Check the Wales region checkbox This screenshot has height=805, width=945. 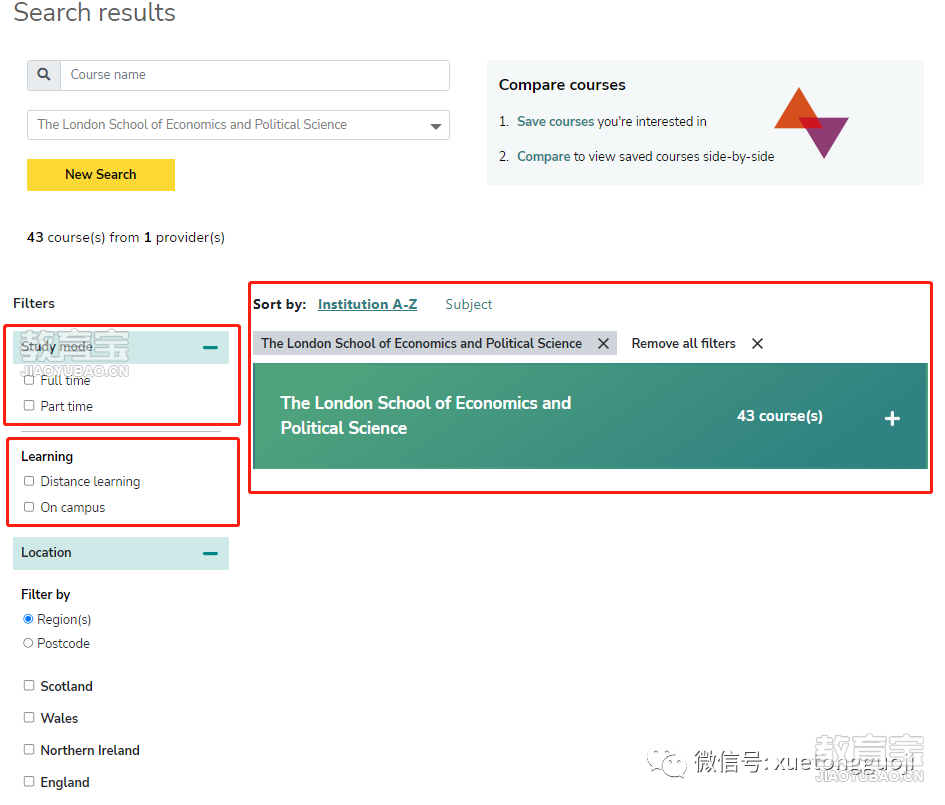coord(29,717)
